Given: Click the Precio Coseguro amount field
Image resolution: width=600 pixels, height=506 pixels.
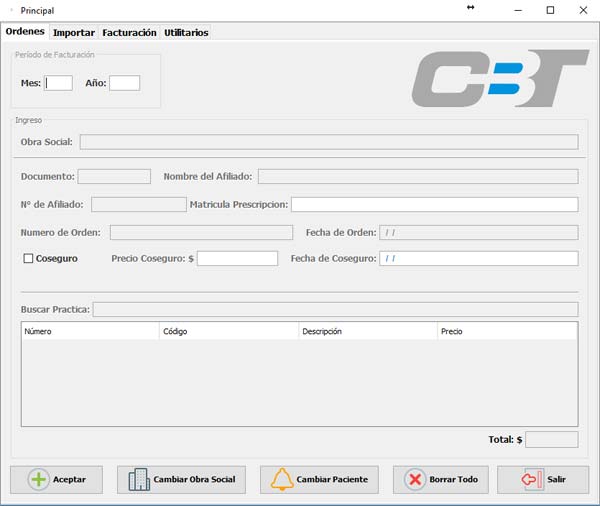Looking at the screenshot, I should pos(237,258).
